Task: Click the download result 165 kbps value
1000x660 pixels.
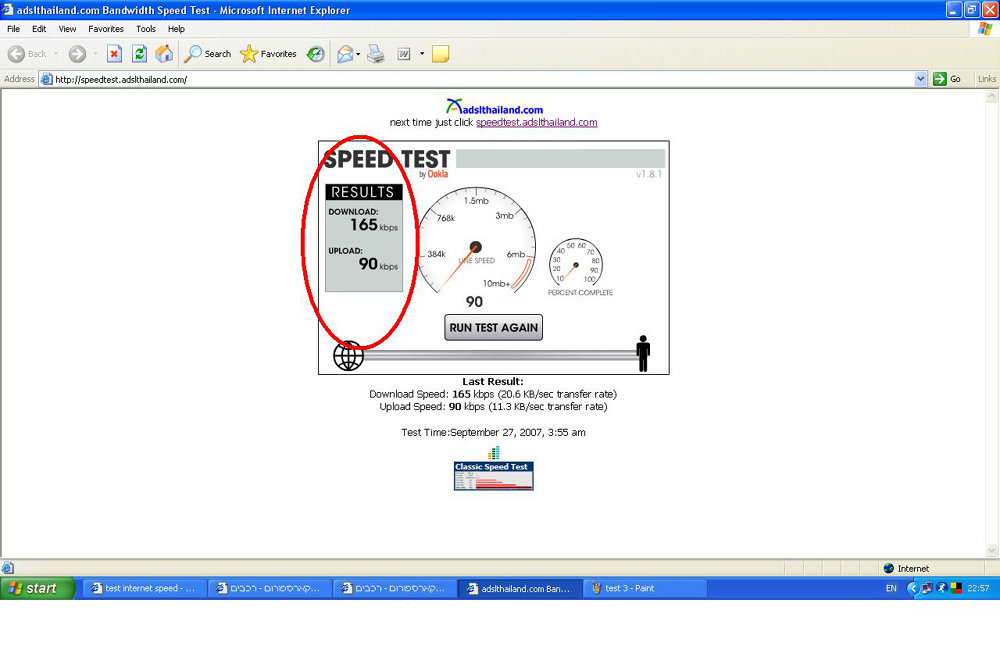Action: pyautogui.click(x=373, y=224)
